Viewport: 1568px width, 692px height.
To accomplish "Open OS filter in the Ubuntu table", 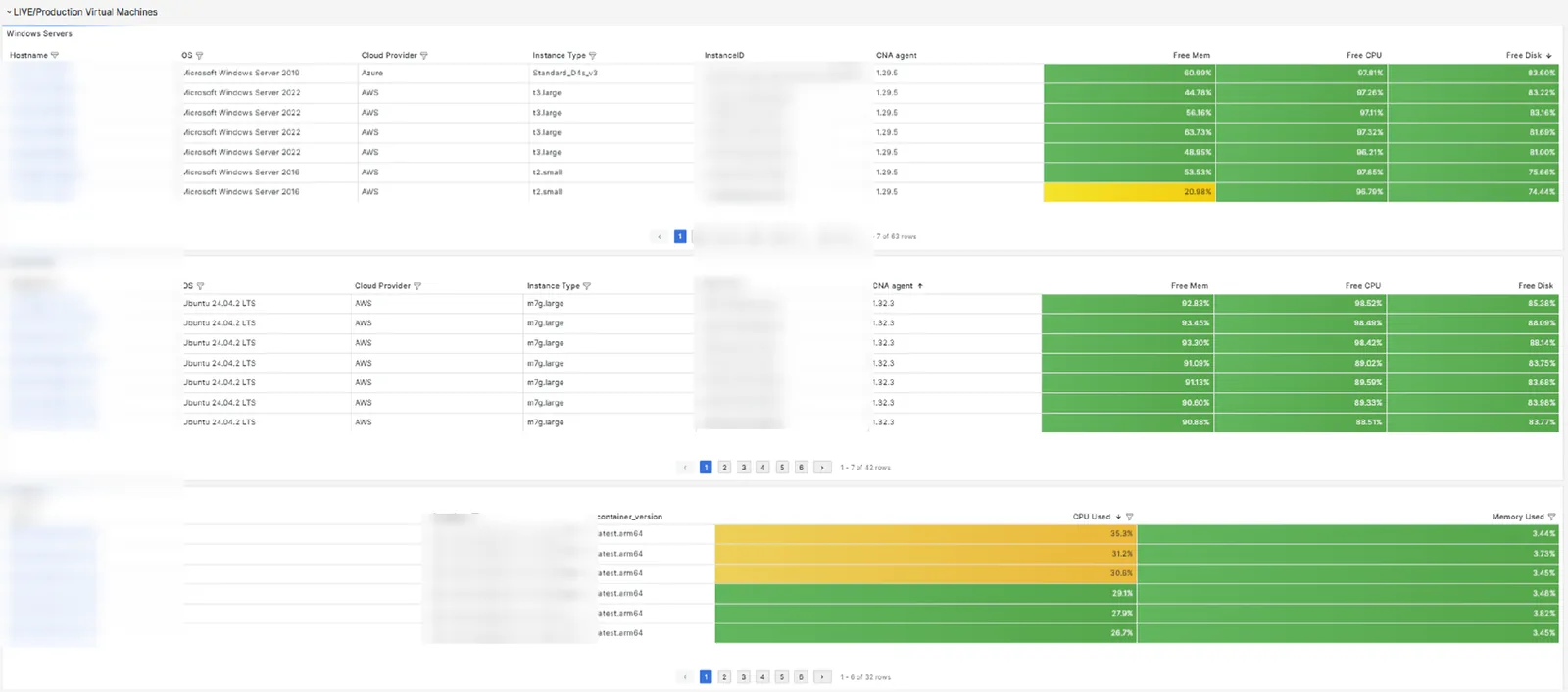I will [x=200, y=286].
